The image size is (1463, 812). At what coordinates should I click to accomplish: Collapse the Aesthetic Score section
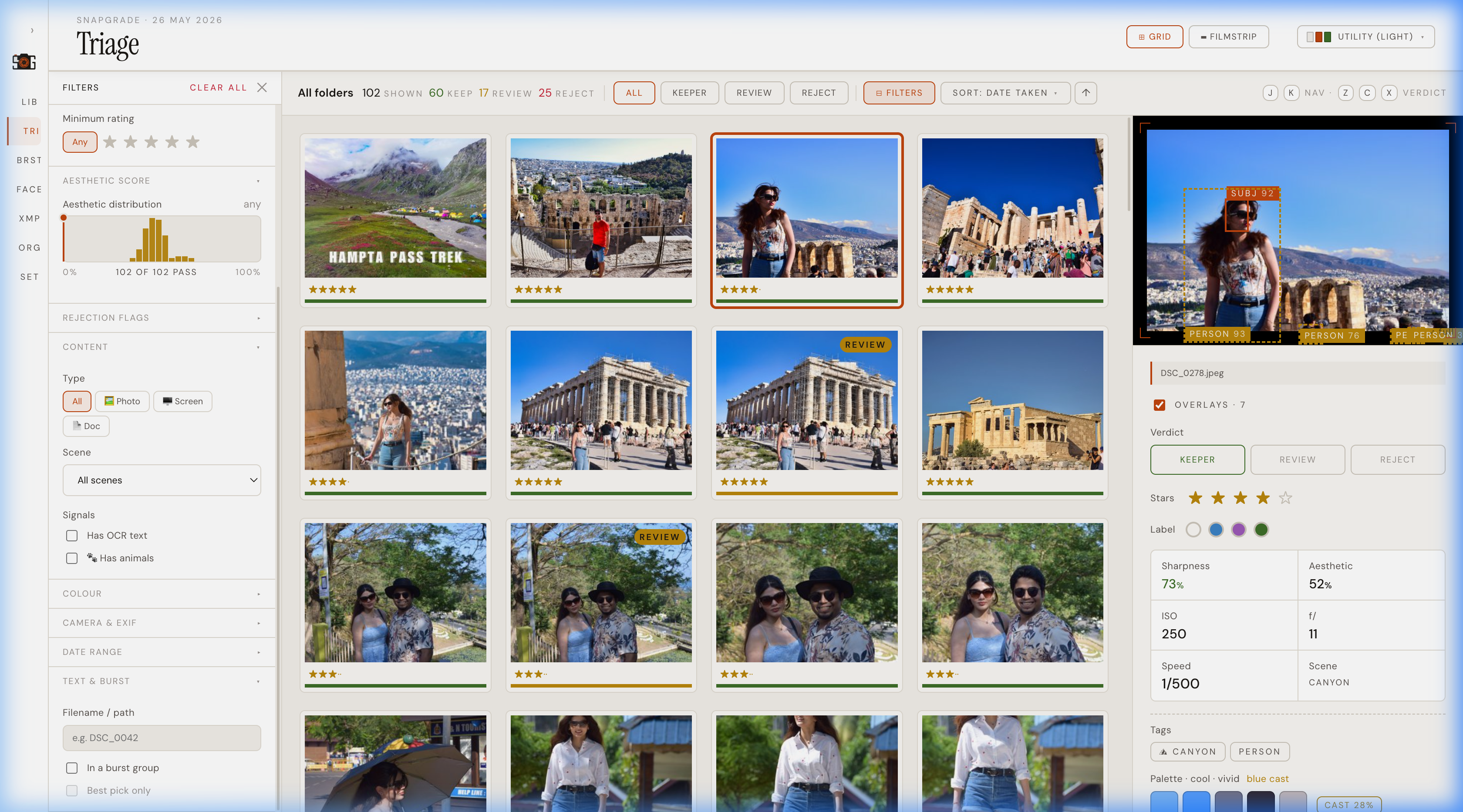[162, 181]
